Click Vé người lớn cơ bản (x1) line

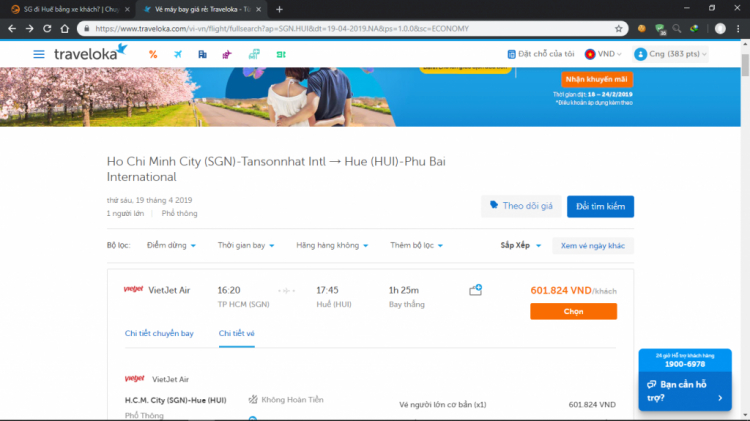443,405
